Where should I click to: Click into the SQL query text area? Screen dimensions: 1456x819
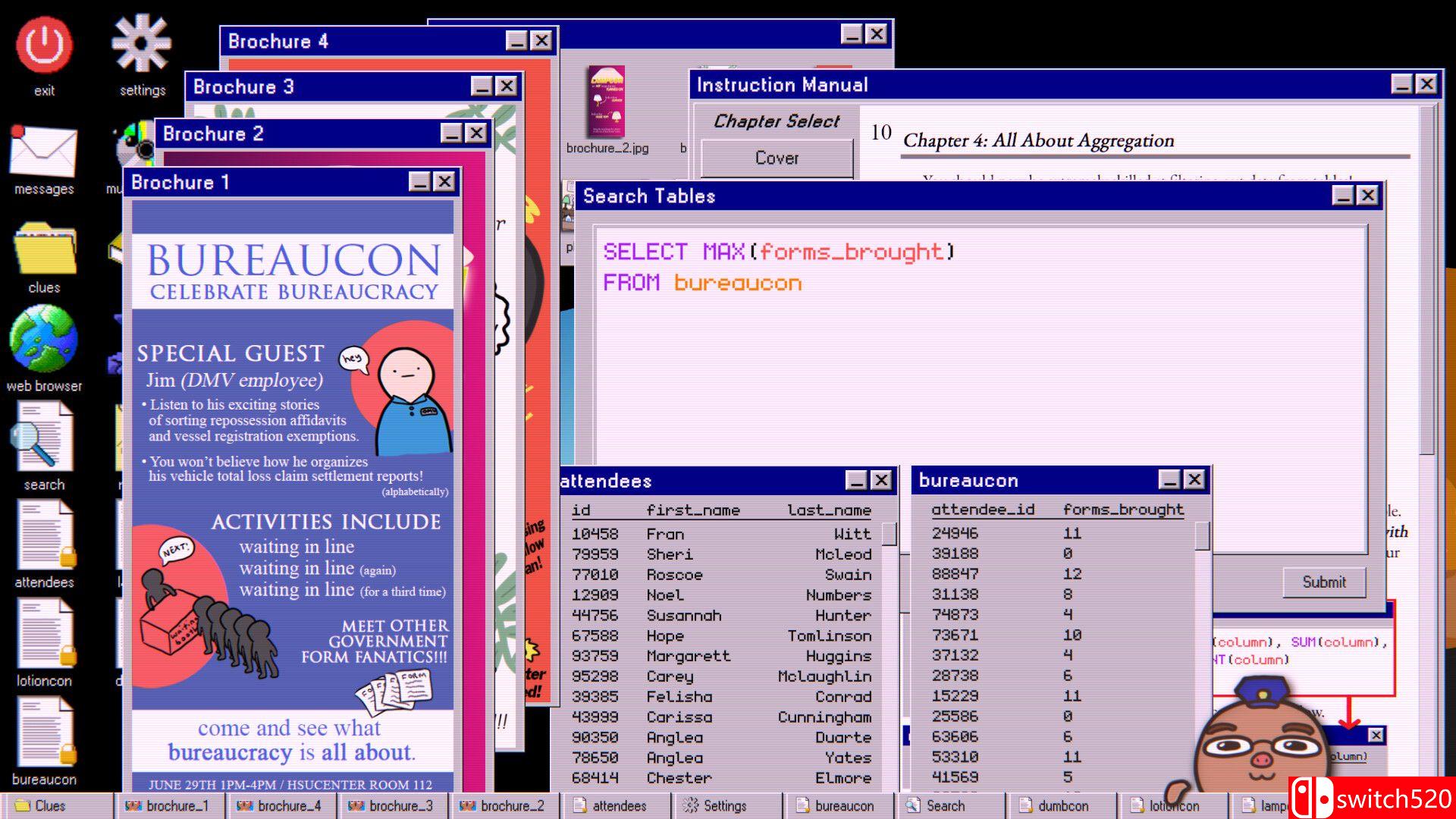click(981, 388)
